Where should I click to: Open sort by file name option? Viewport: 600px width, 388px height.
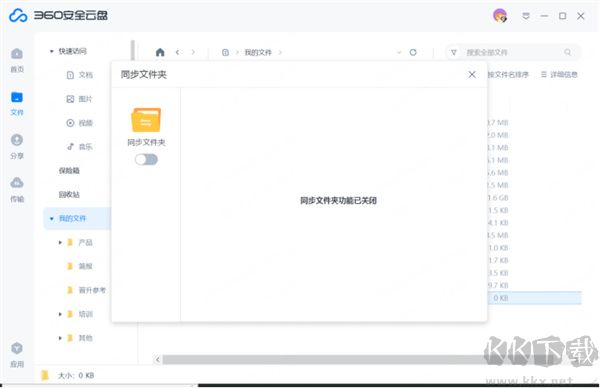508,75
